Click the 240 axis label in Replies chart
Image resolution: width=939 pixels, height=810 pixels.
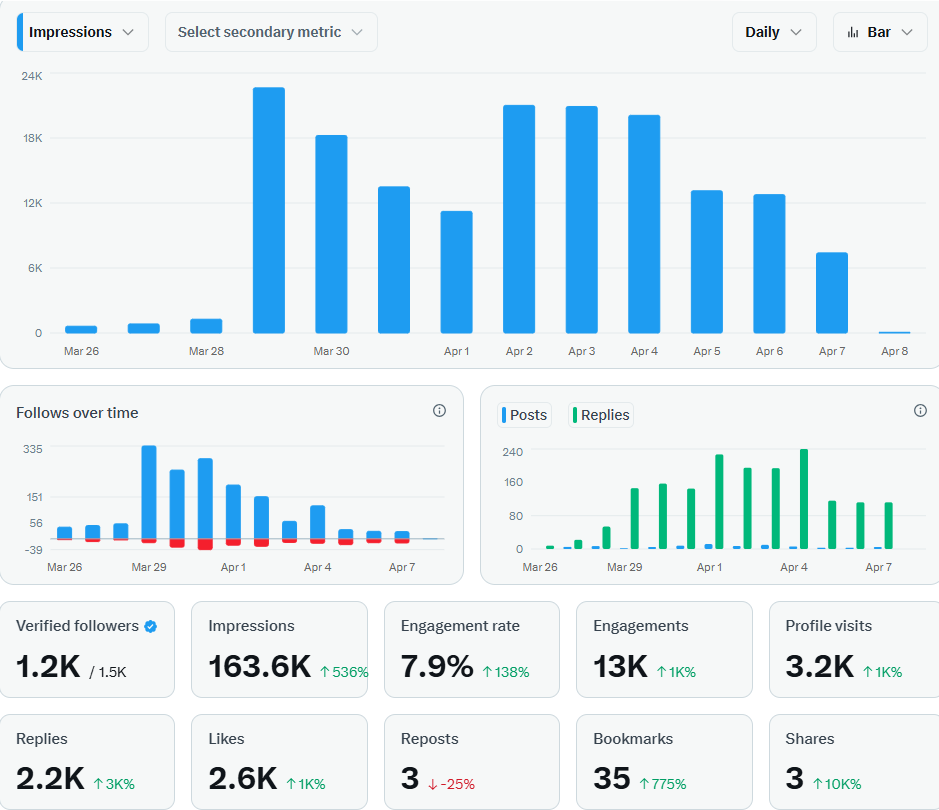tap(513, 452)
